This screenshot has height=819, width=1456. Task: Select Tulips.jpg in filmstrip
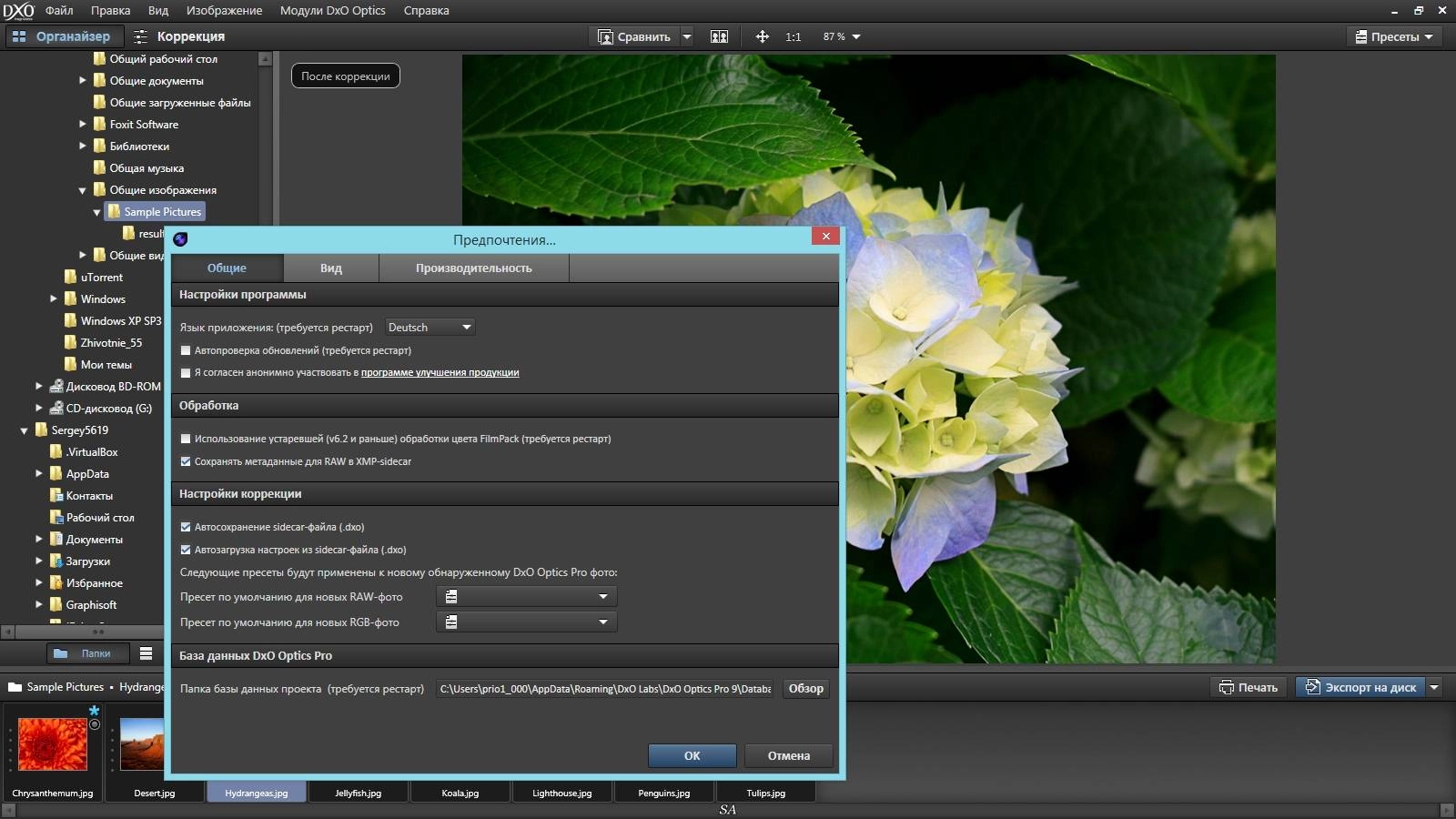click(765, 793)
